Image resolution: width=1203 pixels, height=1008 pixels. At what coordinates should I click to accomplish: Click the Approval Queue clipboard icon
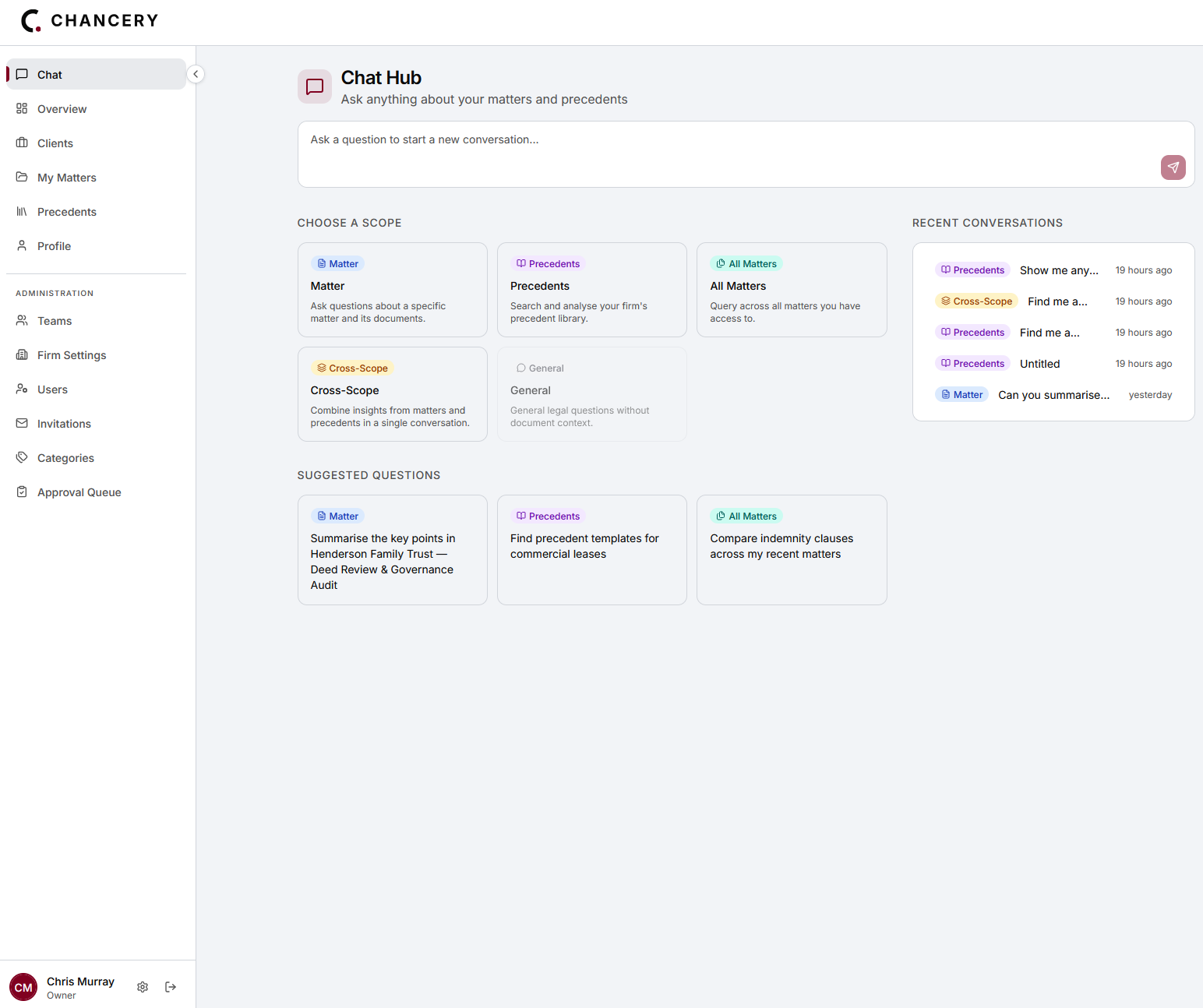pyautogui.click(x=22, y=492)
